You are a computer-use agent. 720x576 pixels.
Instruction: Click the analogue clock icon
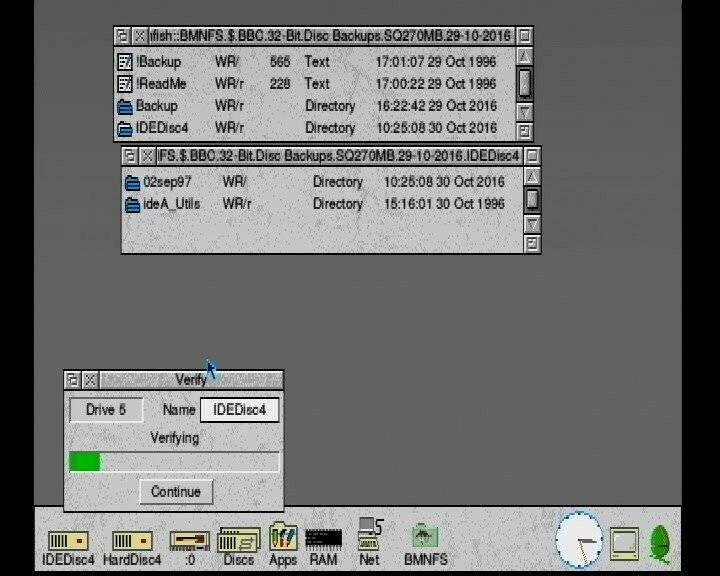pos(580,540)
